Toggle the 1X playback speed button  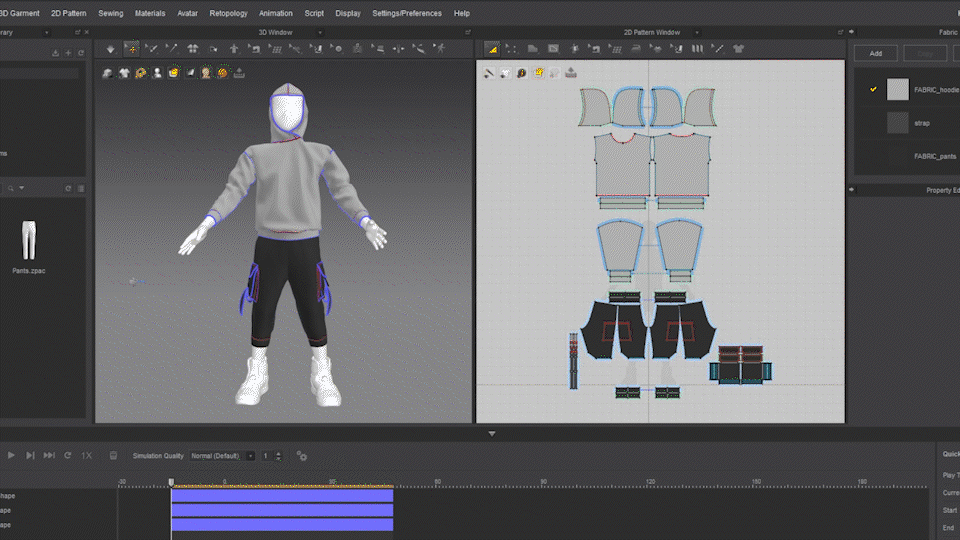click(87, 456)
